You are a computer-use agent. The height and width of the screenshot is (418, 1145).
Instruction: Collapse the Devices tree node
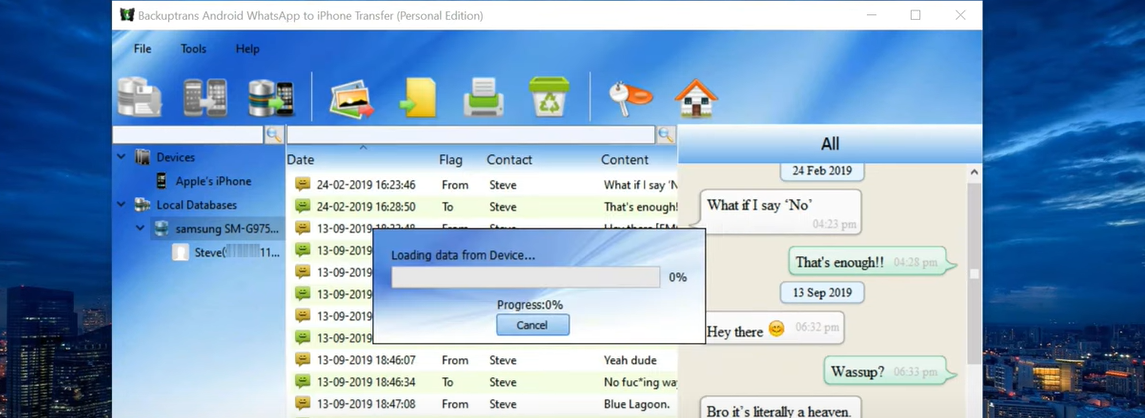pos(120,157)
